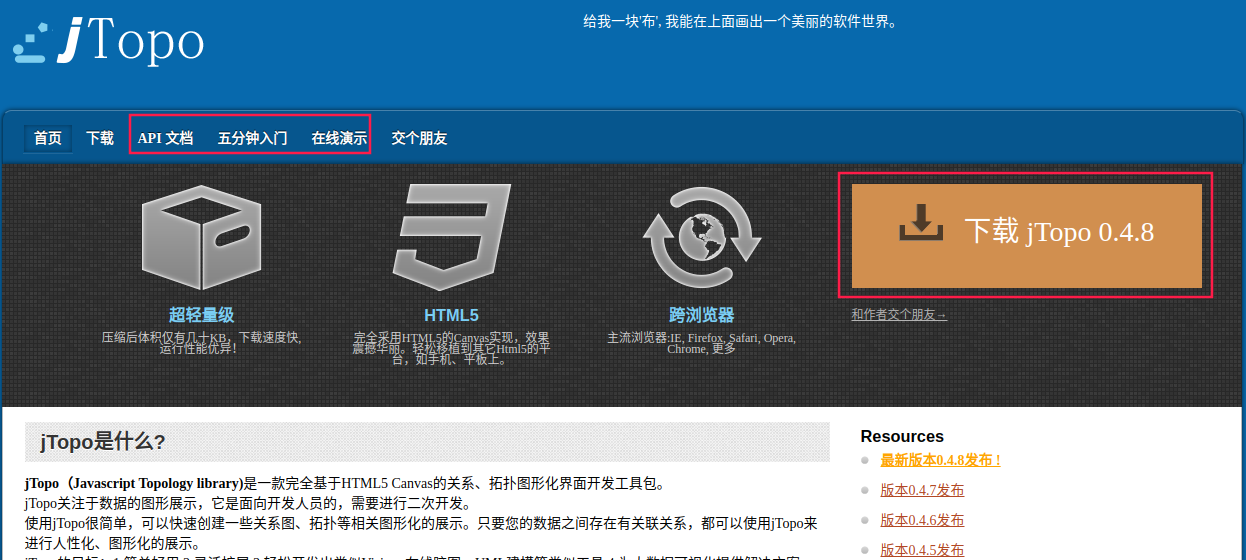Click the jTopo logo in header
Image resolution: width=1246 pixels, height=560 pixels.
[x=109, y=42]
